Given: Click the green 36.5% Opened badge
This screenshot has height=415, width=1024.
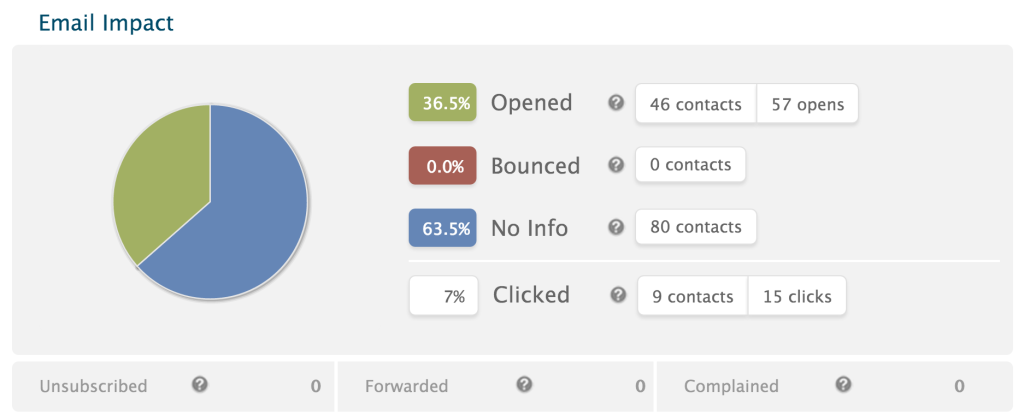Looking at the screenshot, I should point(443,103).
